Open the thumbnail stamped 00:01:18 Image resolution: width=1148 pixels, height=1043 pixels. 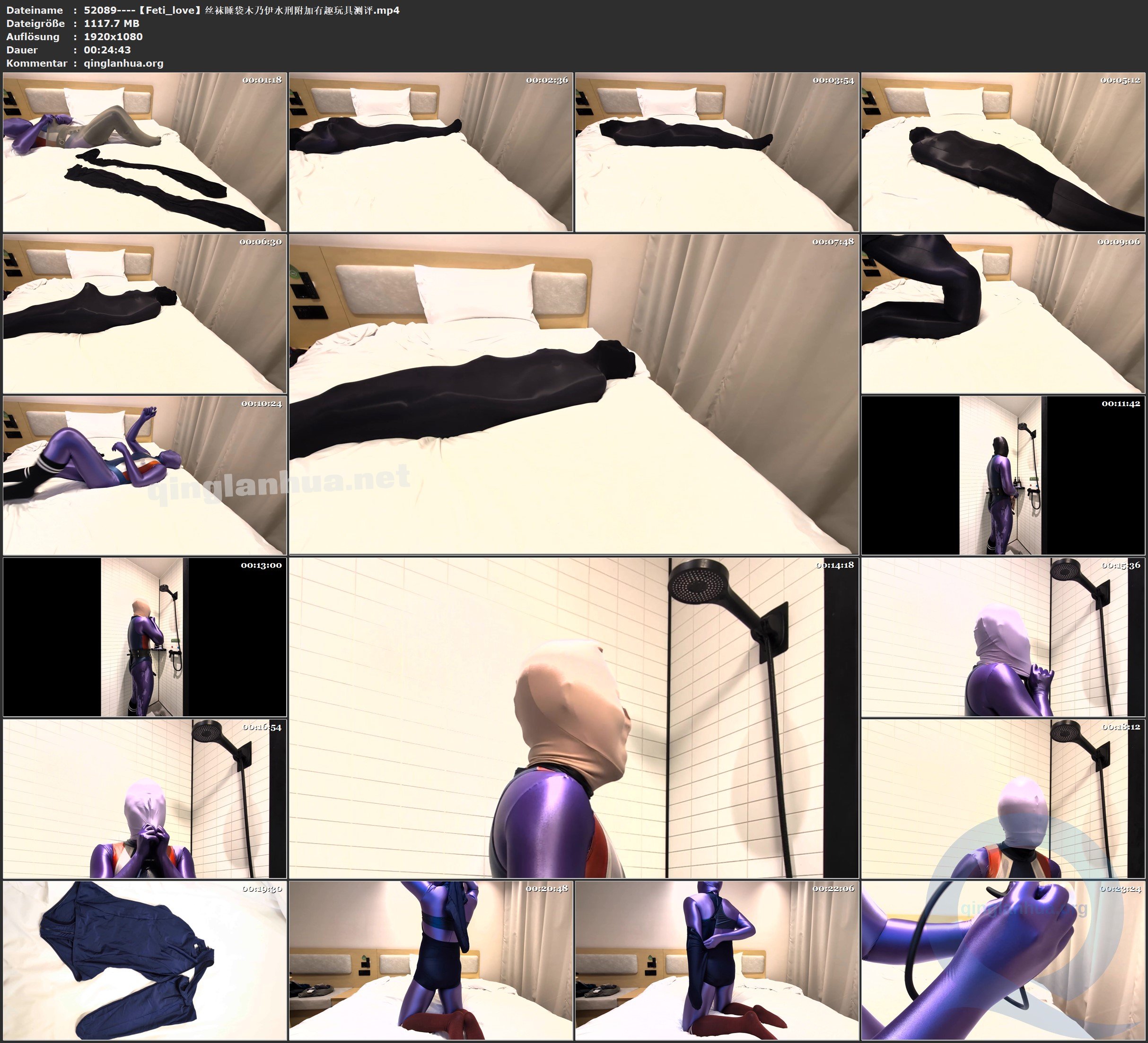(x=145, y=152)
